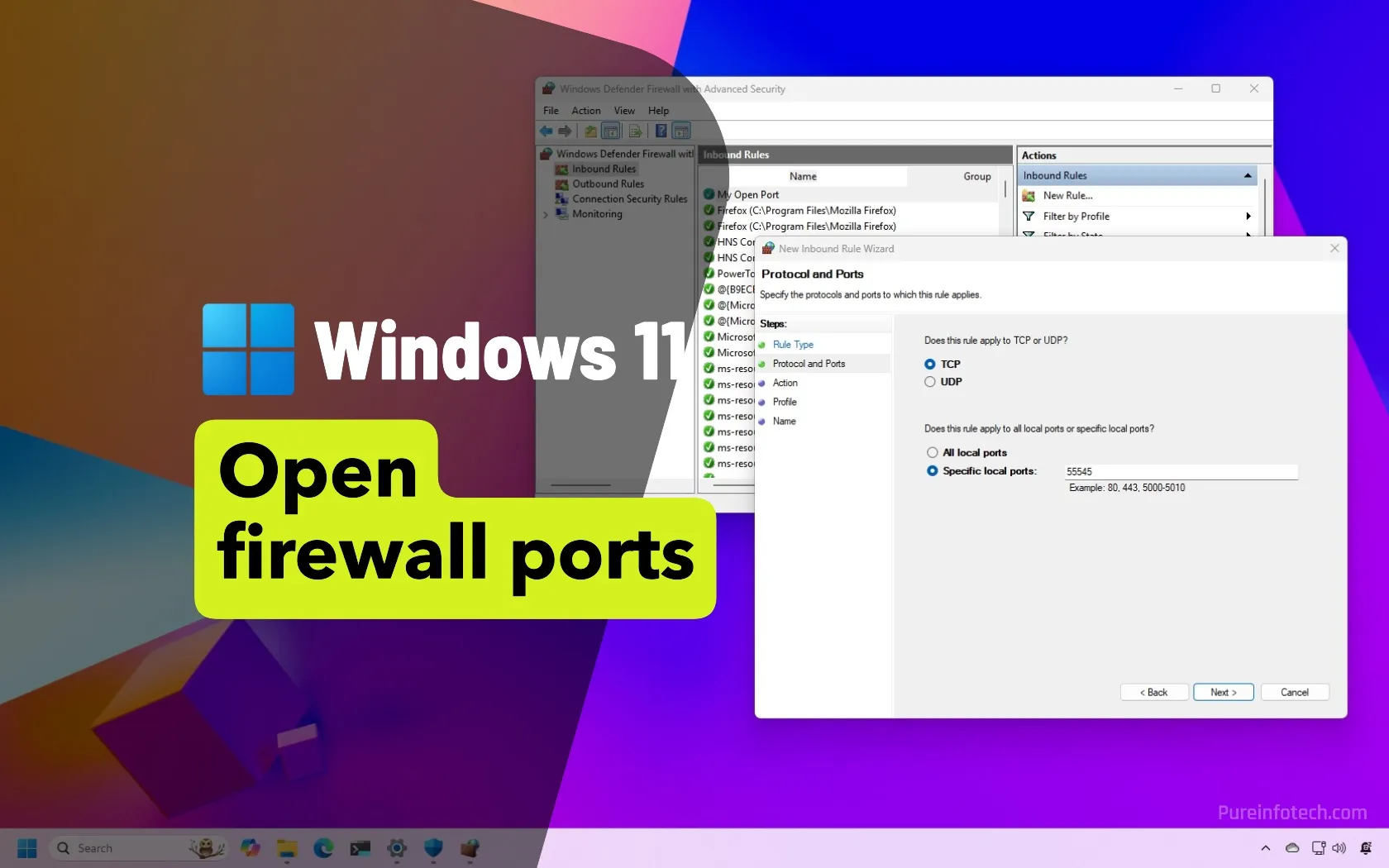Click the Filter by Profile funnel icon
Screen dimensions: 1389x868
tap(1029, 217)
